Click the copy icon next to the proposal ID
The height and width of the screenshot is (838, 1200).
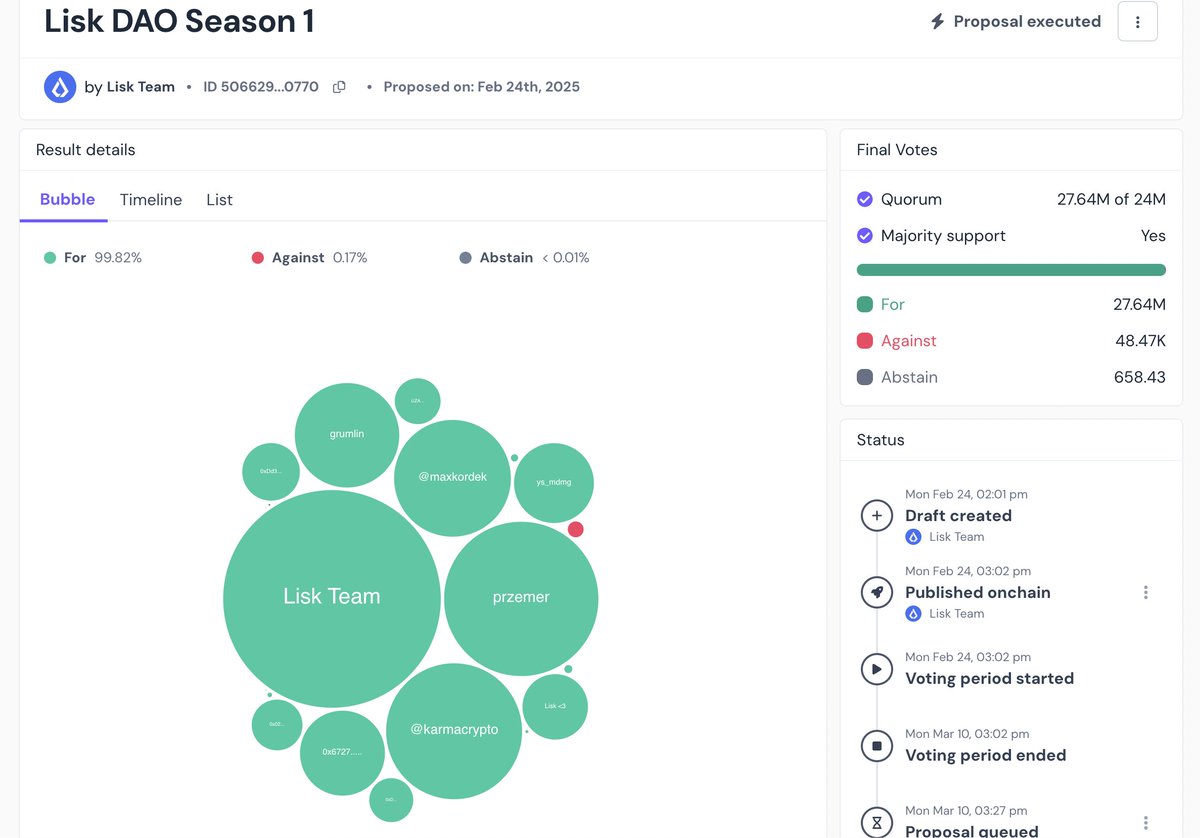click(x=338, y=86)
